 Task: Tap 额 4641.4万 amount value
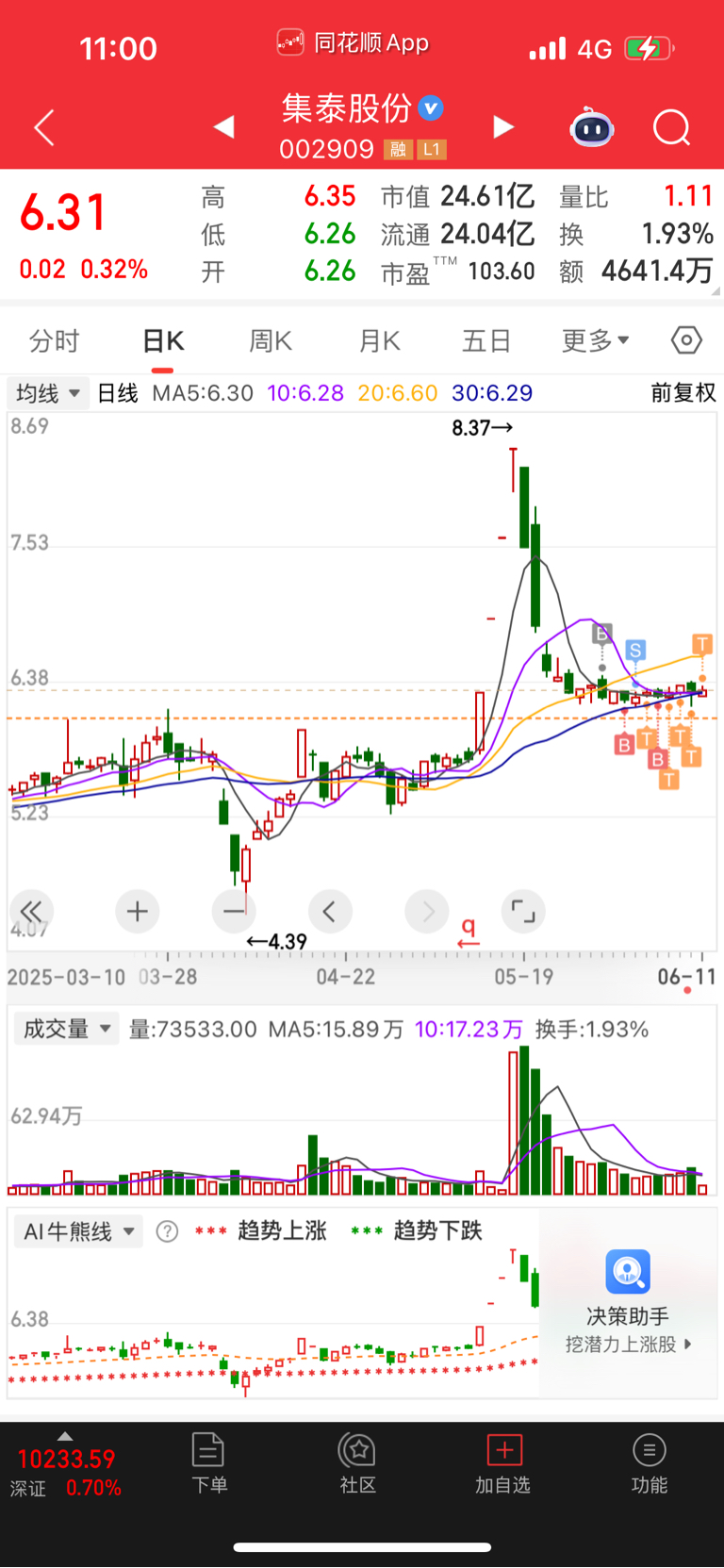tap(657, 272)
